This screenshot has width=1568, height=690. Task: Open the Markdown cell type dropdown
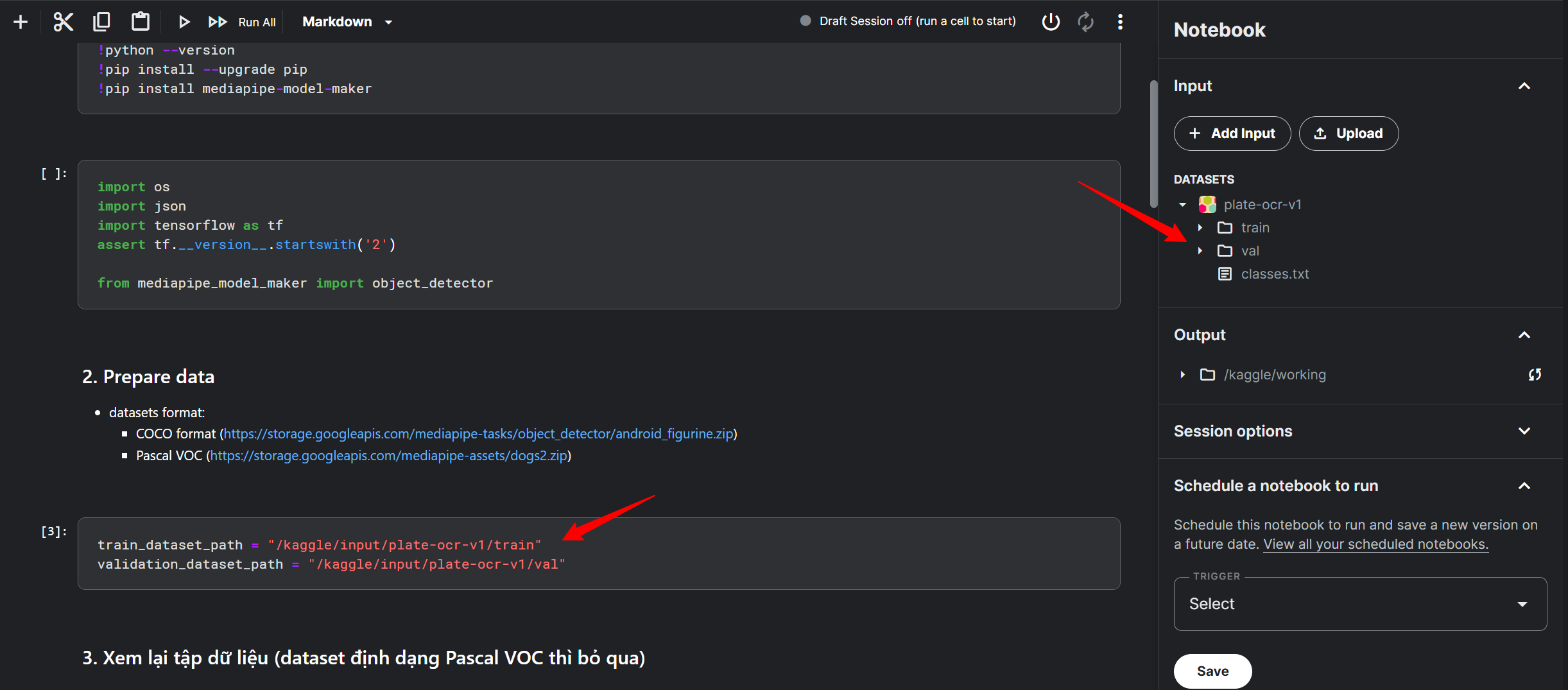click(347, 22)
